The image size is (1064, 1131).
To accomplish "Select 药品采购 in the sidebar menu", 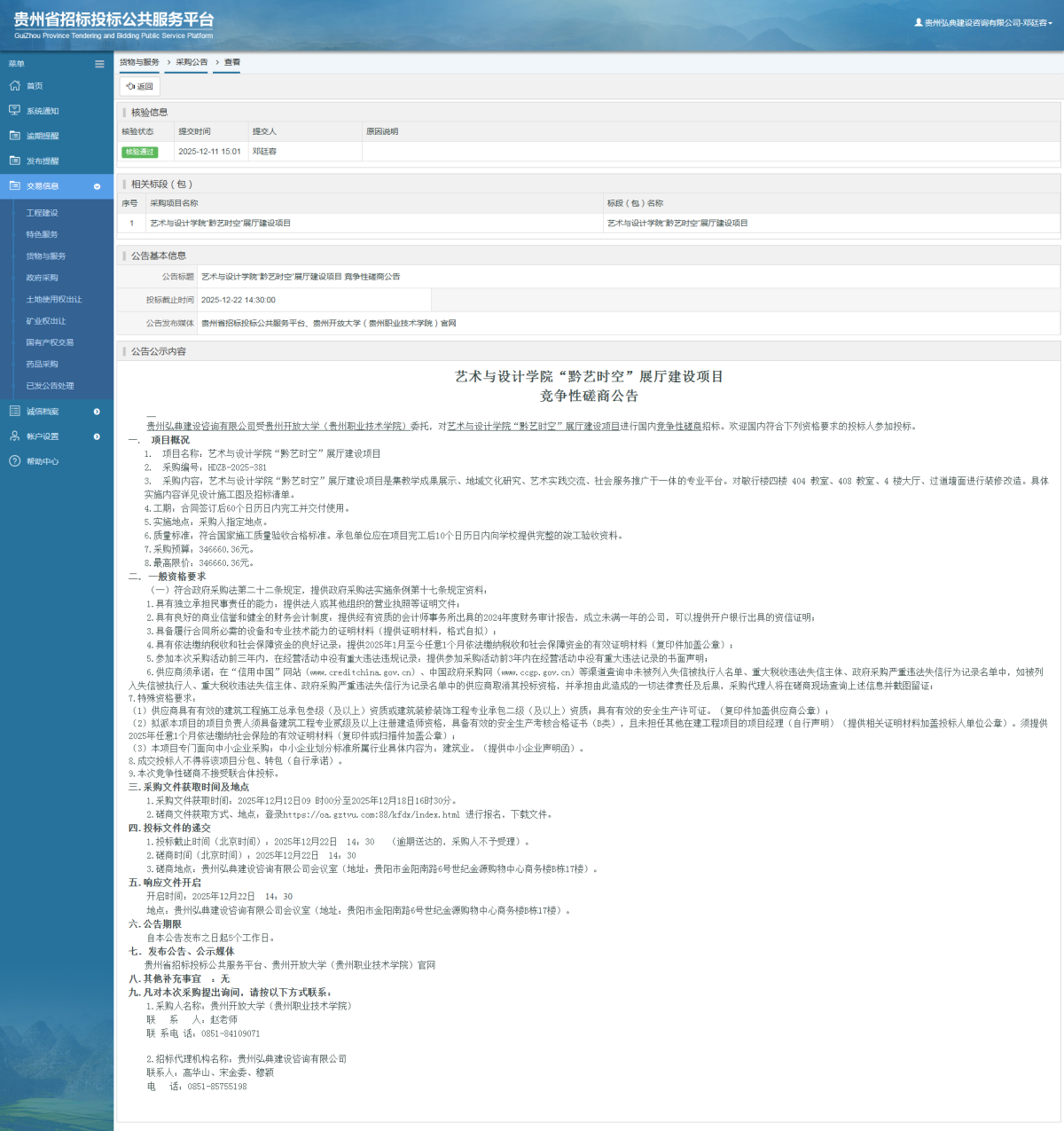I will point(43,364).
